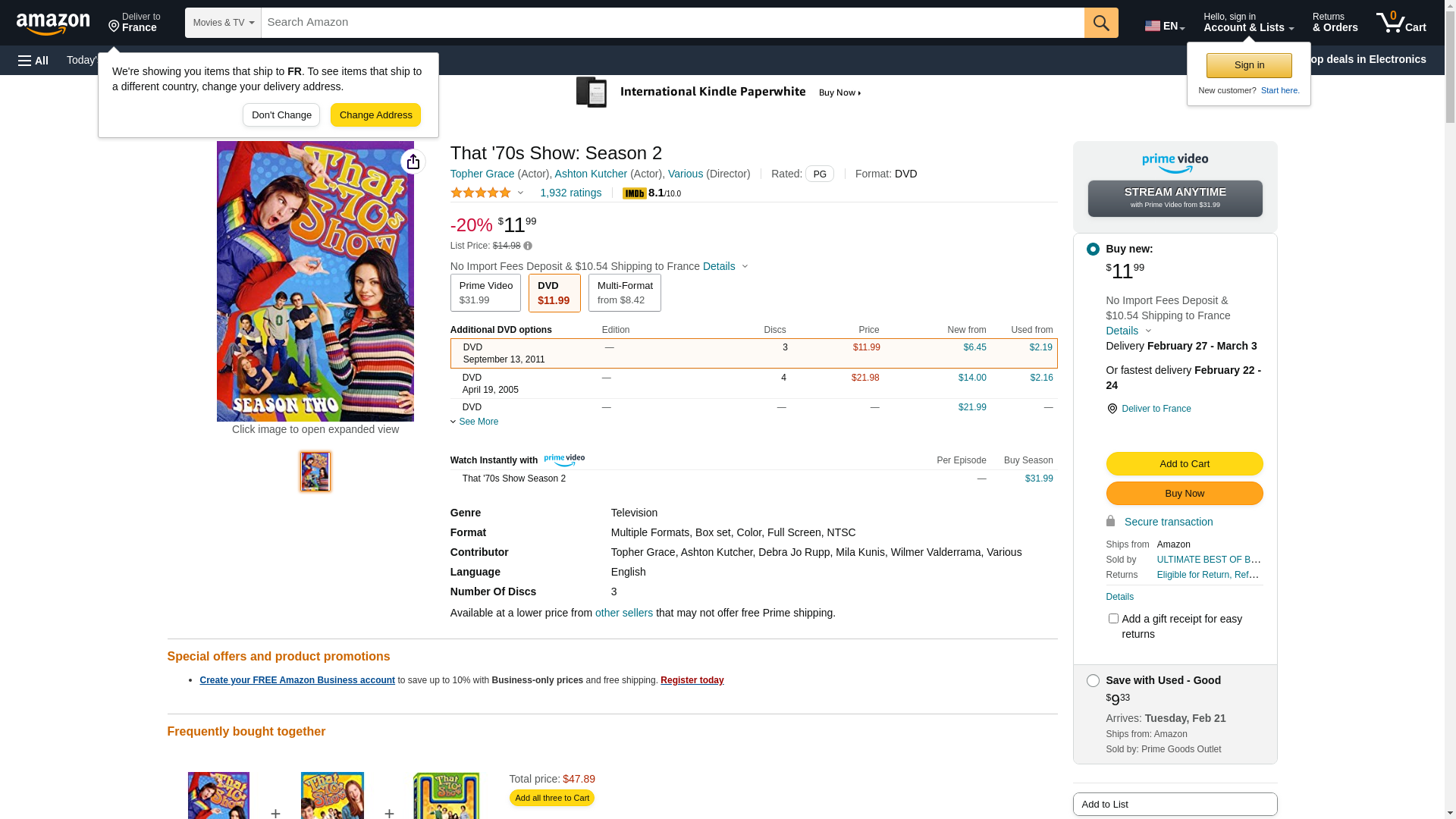Click the Amazon logo

[53, 24]
